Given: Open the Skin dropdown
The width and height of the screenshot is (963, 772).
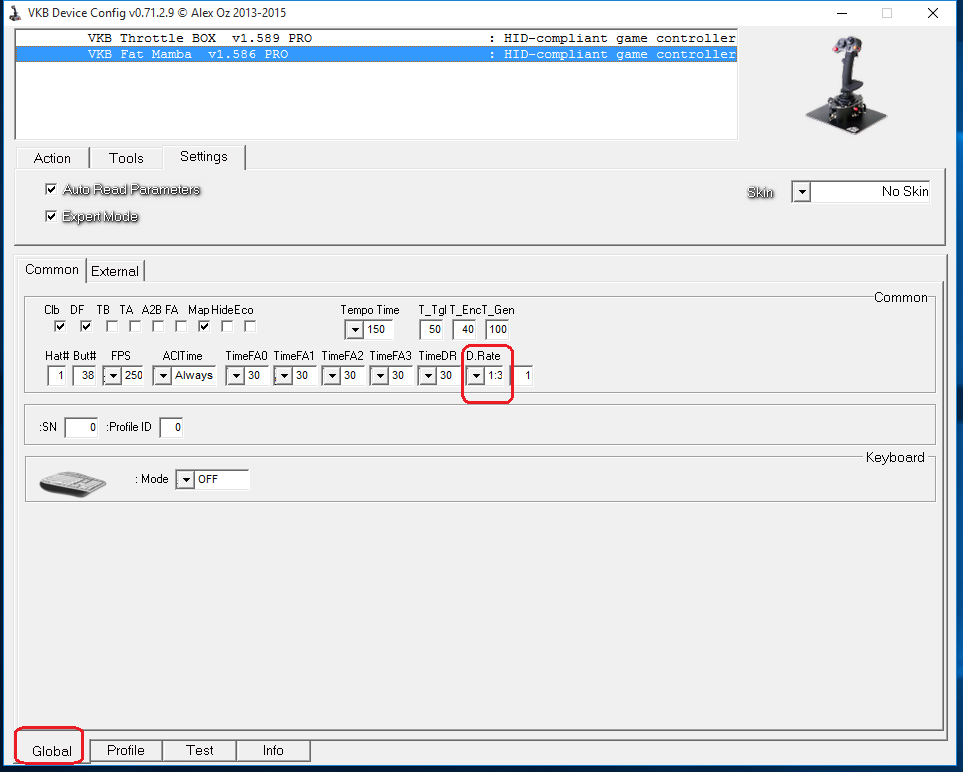Looking at the screenshot, I should (801, 192).
